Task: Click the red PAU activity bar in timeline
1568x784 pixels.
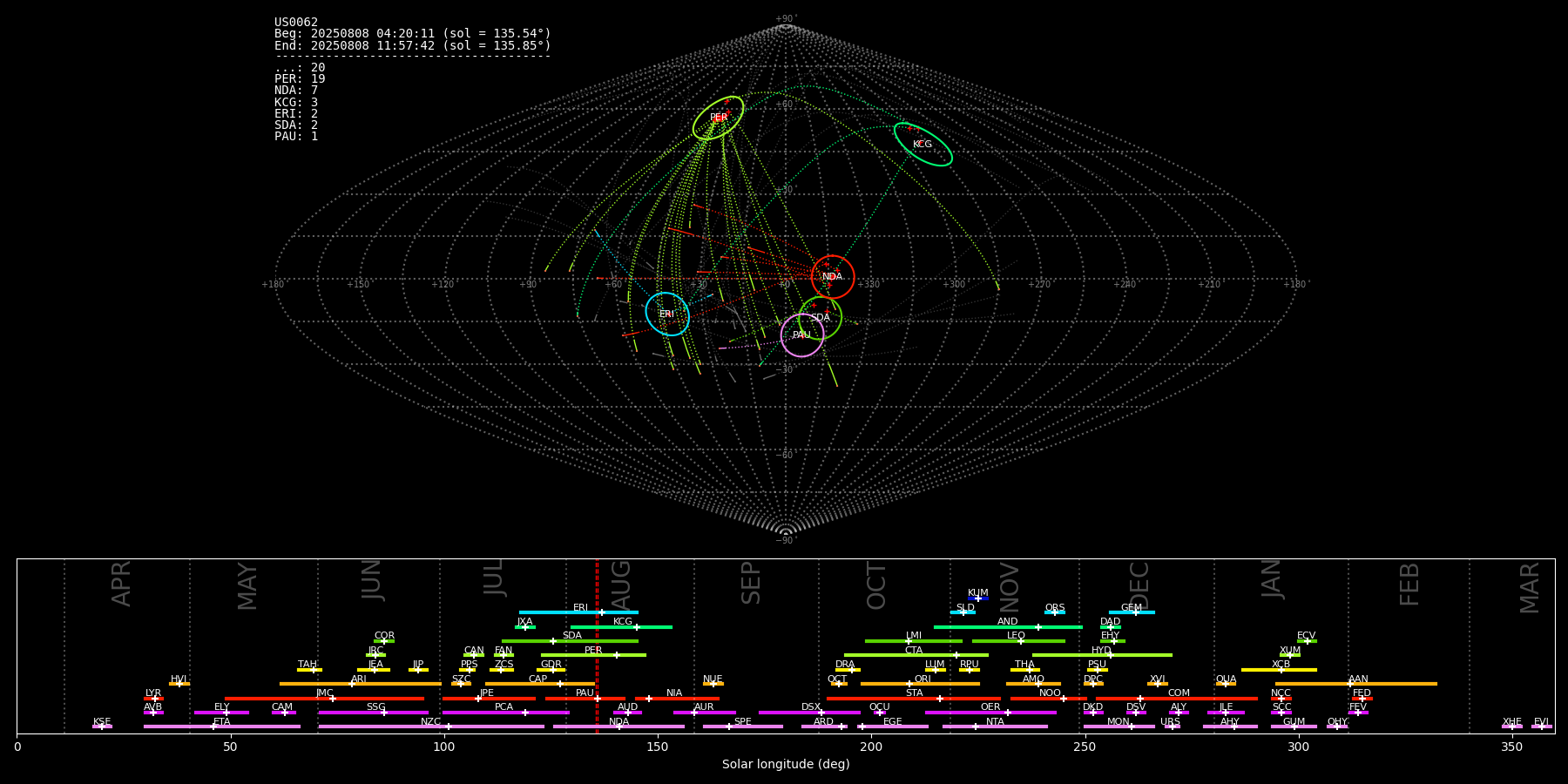Action: [585, 699]
